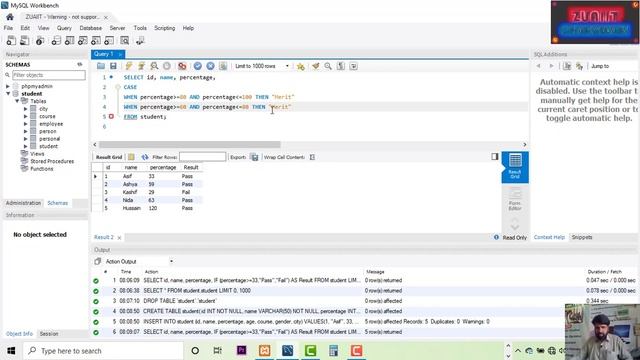
Task: Expand the course table
Action: (x=25, y=116)
